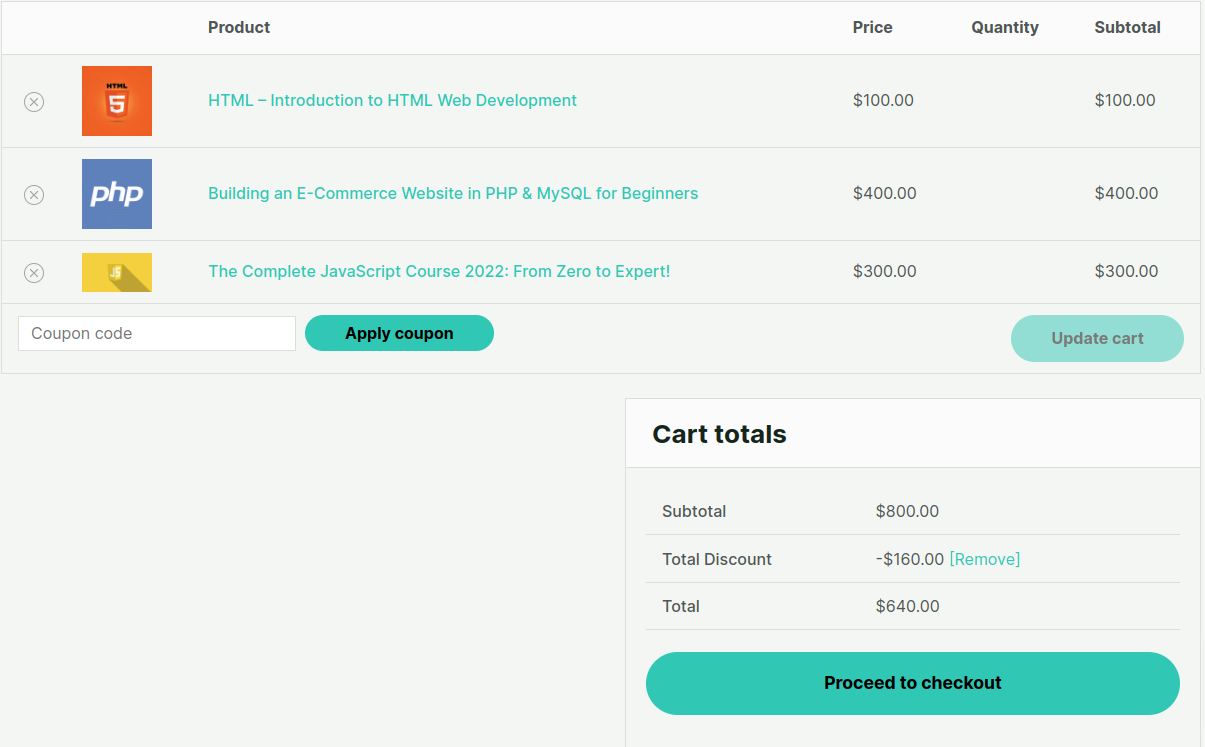
Task: Select the Cart totals heading
Action: (719, 434)
